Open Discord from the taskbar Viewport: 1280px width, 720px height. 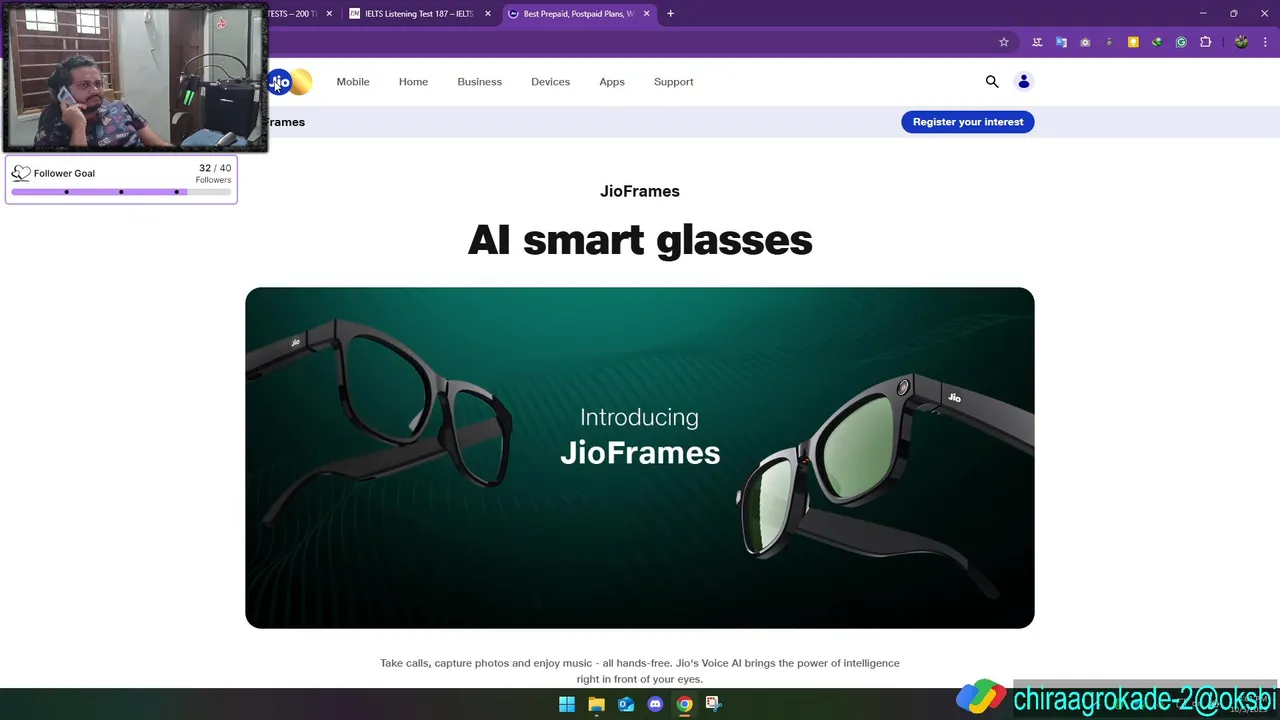tap(655, 704)
